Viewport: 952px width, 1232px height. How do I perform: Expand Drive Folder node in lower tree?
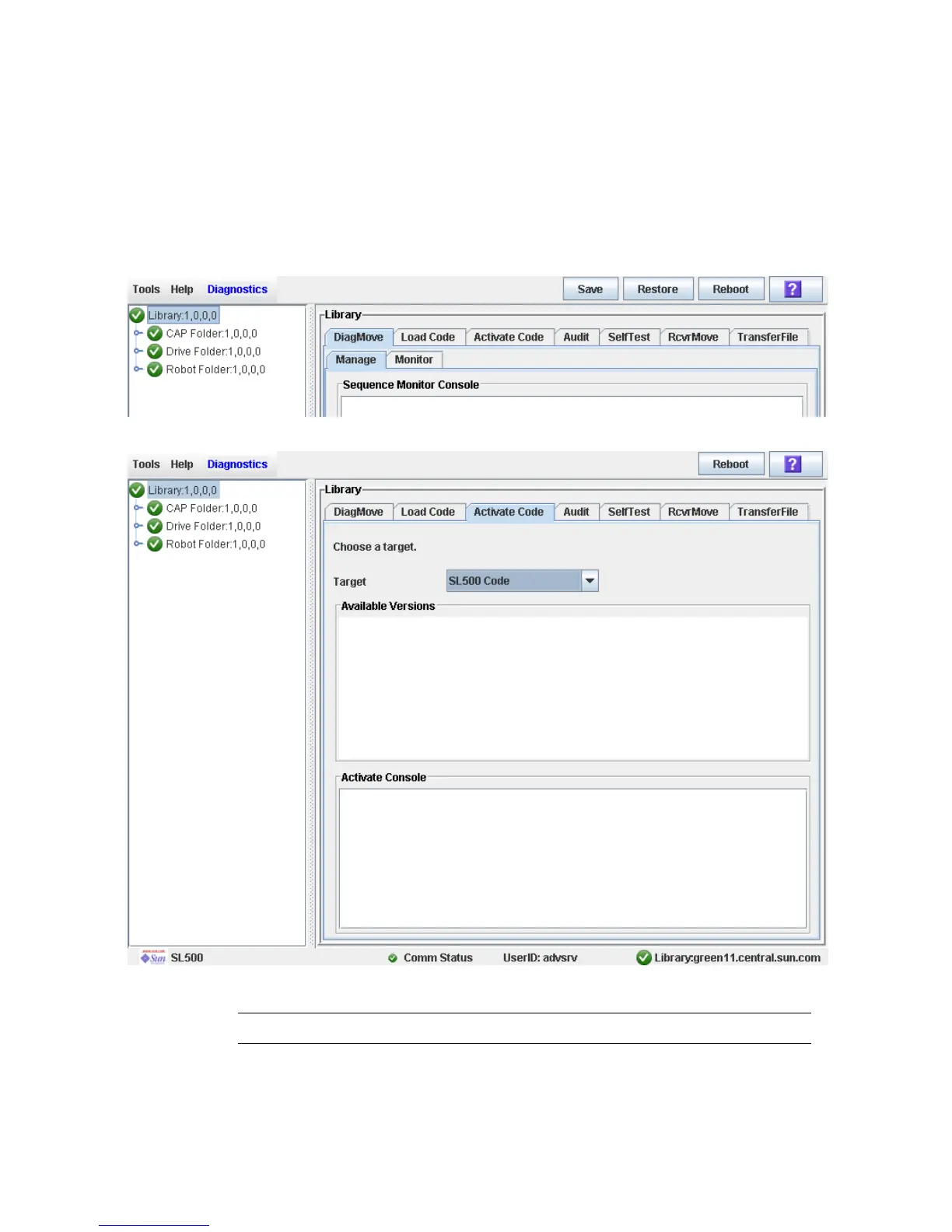tap(138, 527)
